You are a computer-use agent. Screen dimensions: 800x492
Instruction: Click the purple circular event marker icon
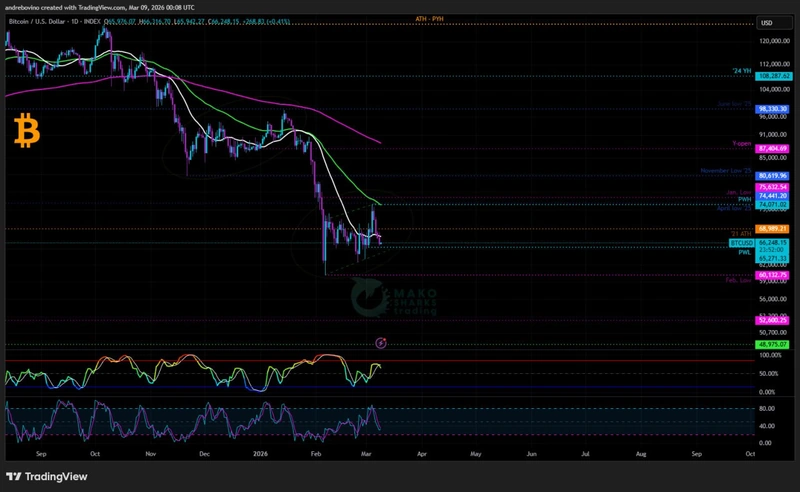click(x=380, y=343)
